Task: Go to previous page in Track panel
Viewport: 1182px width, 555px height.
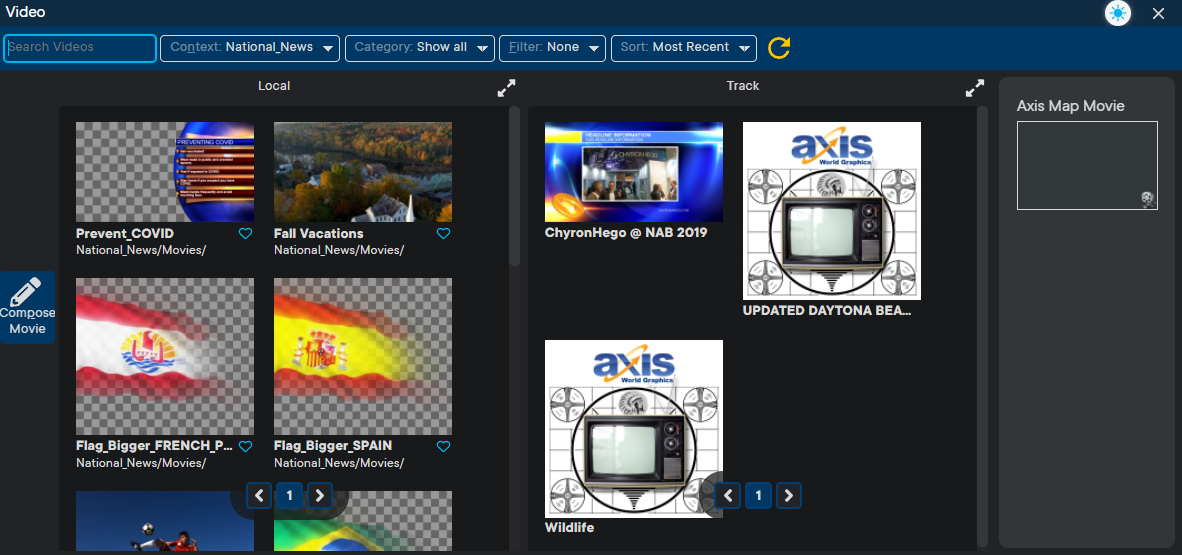Action: click(729, 495)
